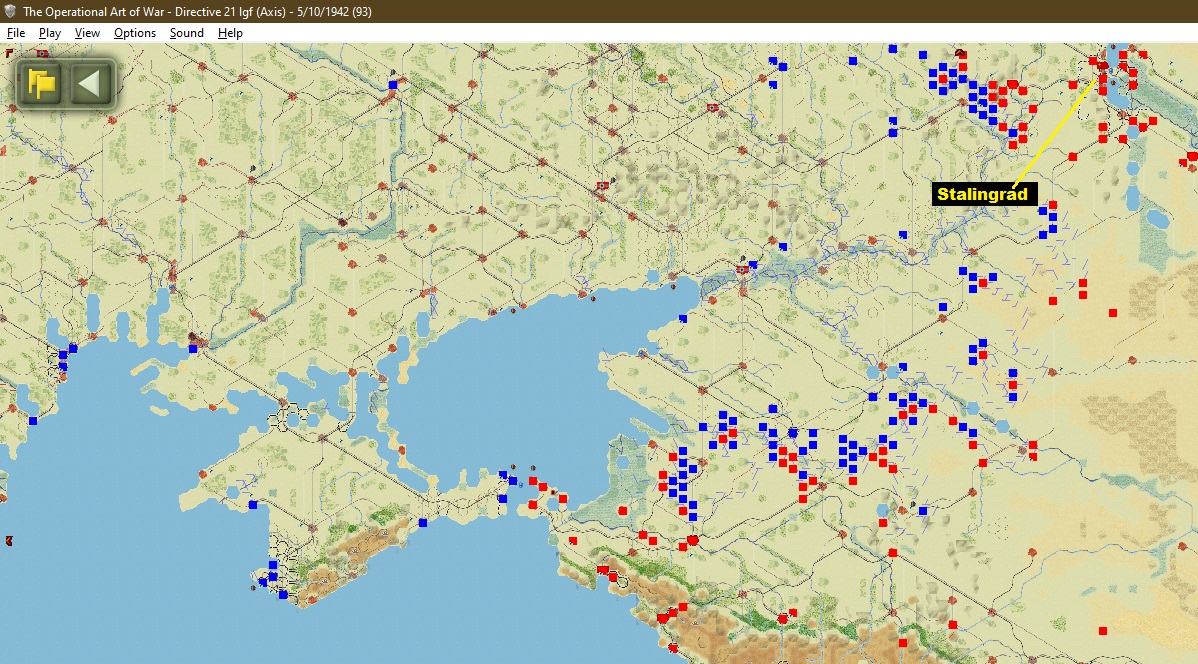Select the isolated red unit in bottom-right desert
The height and width of the screenshot is (664, 1198).
(x=1102, y=631)
